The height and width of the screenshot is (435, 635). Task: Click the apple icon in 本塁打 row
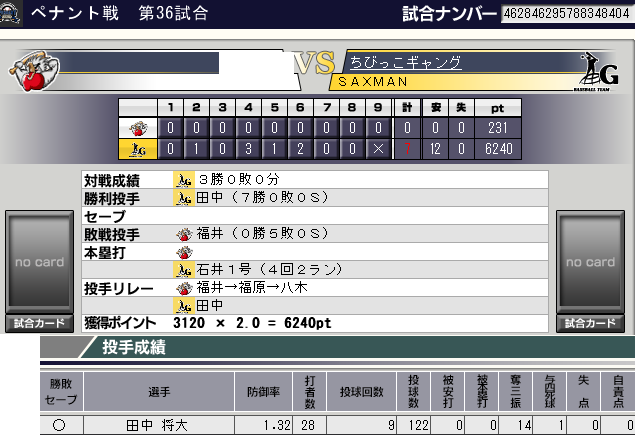(x=184, y=252)
